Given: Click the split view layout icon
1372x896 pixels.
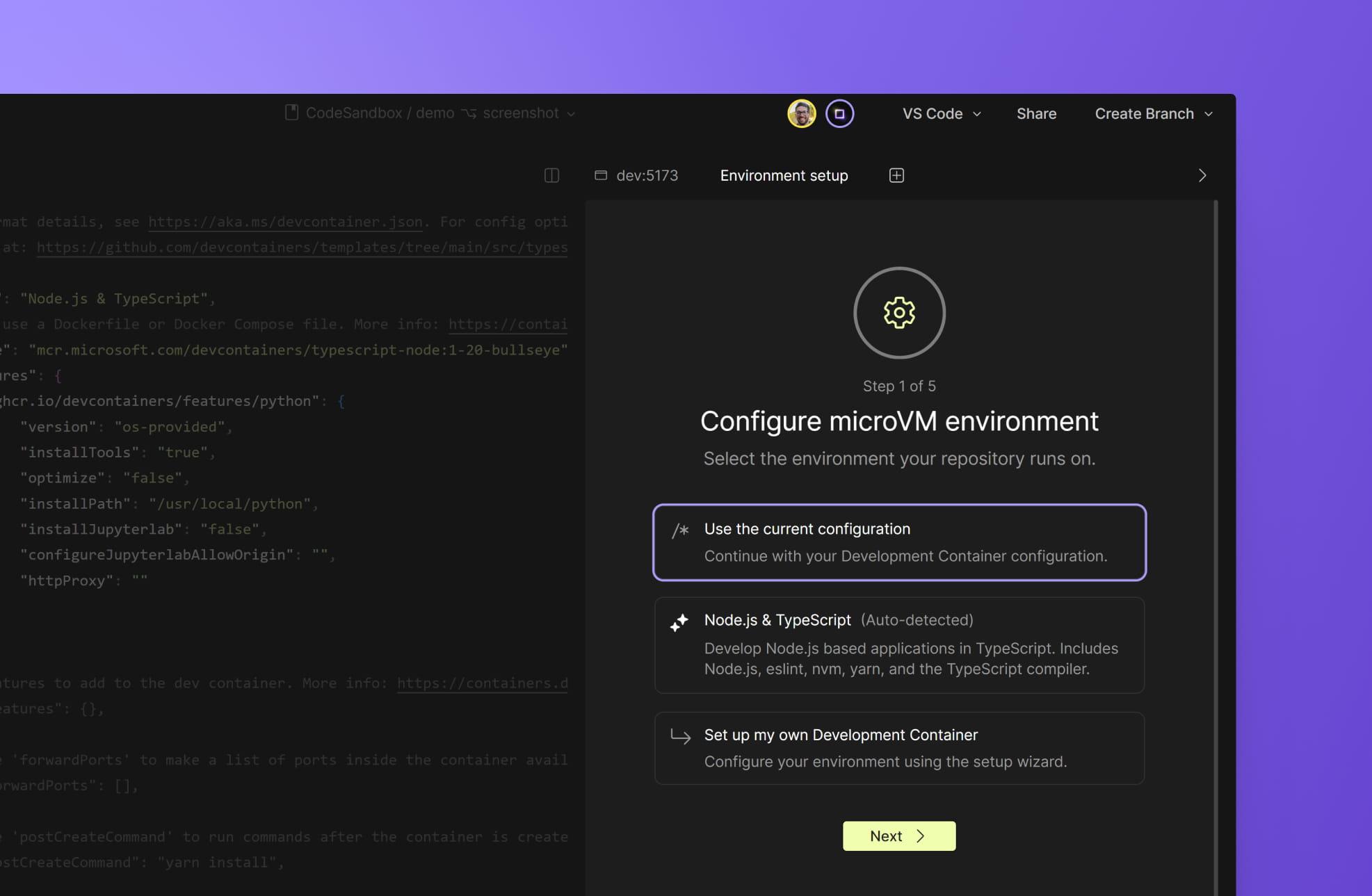Looking at the screenshot, I should pyautogui.click(x=551, y=175).
